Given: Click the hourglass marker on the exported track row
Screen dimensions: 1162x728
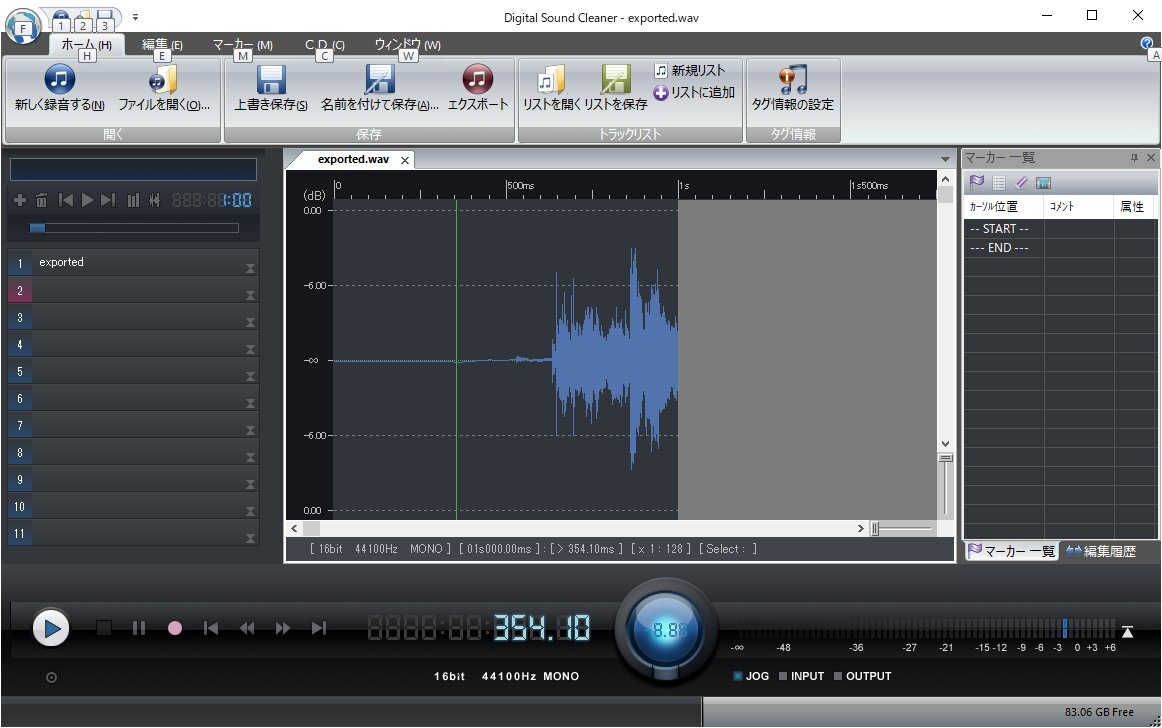Looking at the screenshot, I should tap(250, 268).
